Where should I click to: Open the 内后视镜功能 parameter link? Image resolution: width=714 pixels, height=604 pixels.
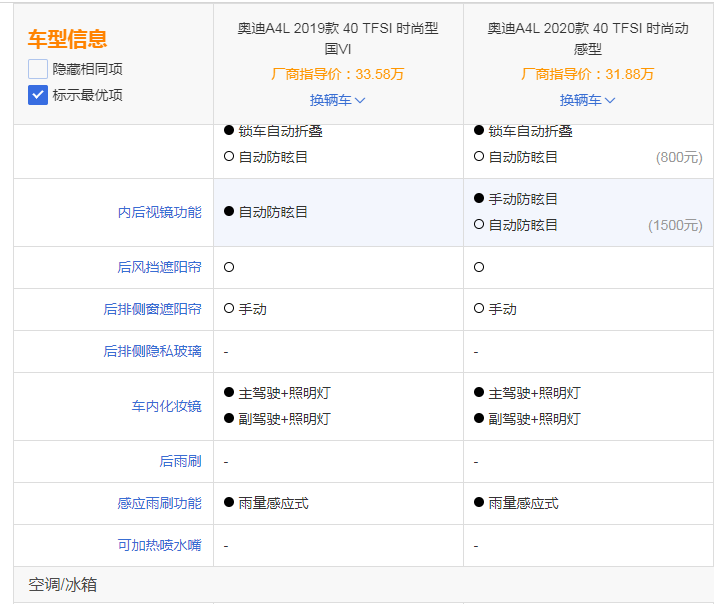point(159,212)
